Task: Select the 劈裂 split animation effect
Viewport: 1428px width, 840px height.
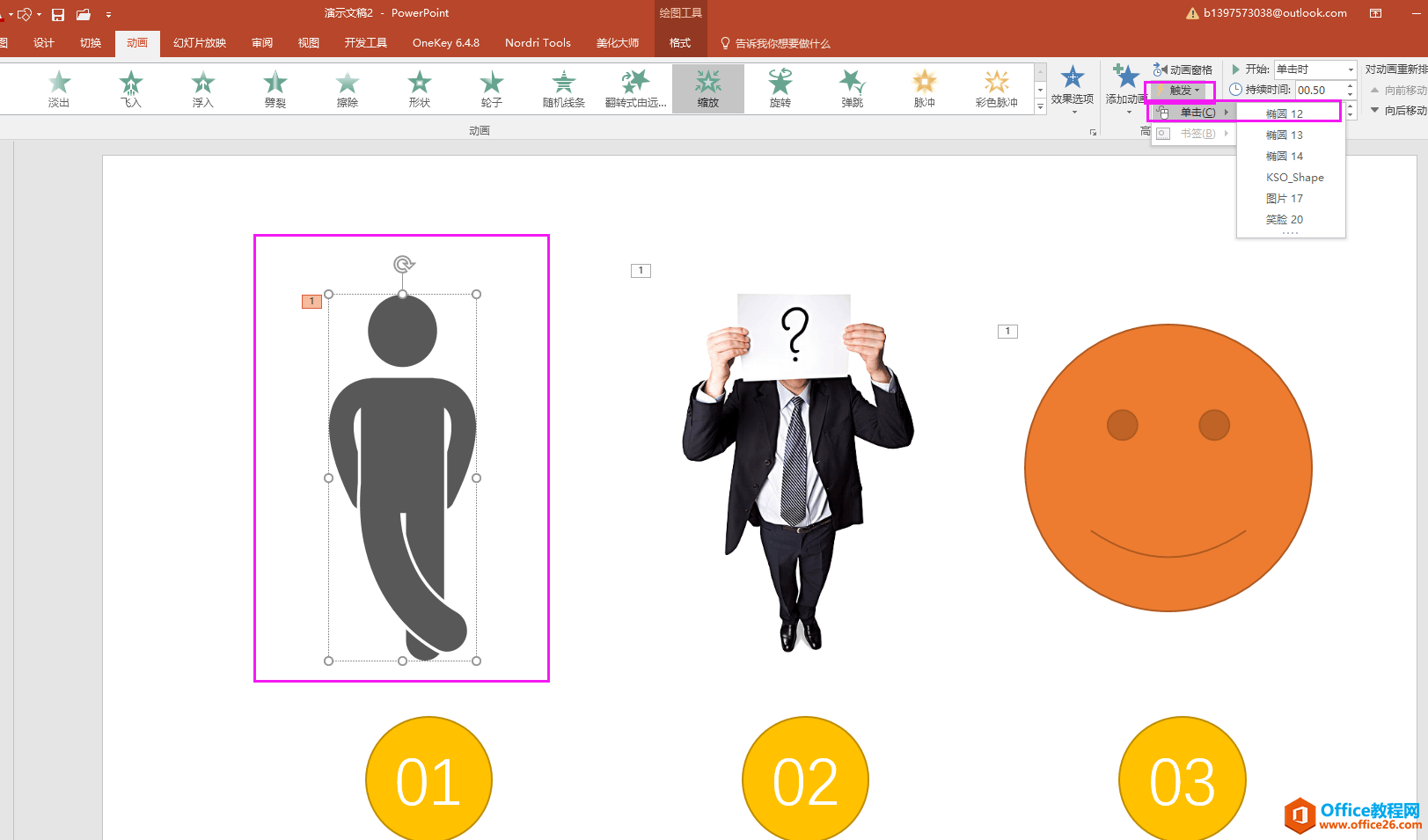Action: coord(275,89)
